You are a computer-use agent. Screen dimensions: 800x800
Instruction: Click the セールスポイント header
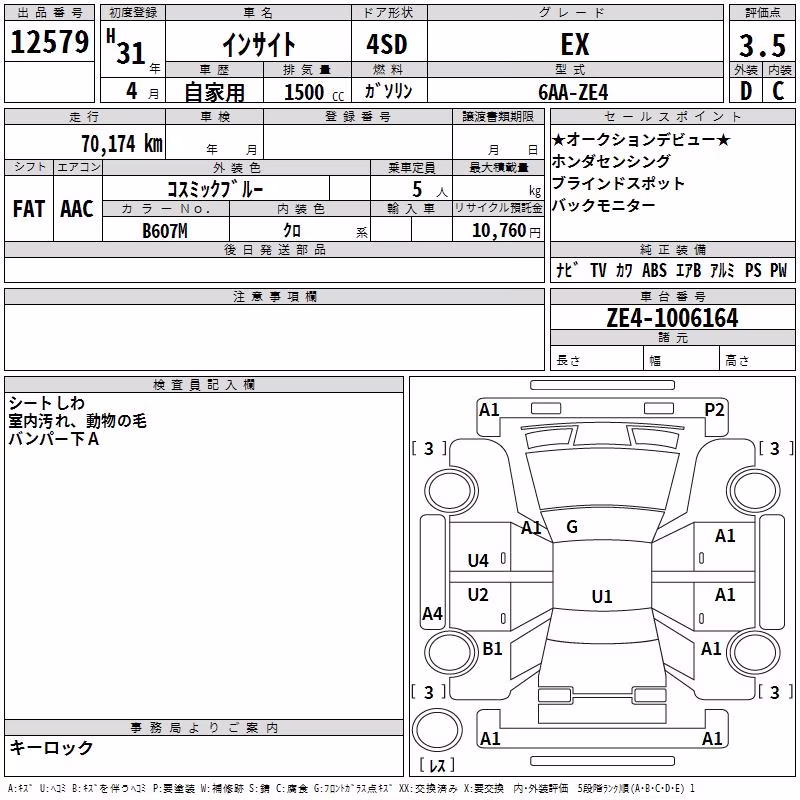coord(672,116)
